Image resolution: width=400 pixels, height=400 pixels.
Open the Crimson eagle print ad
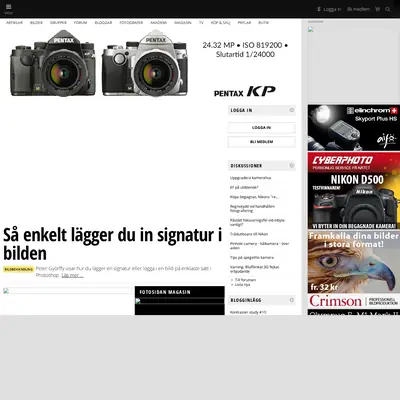354,269
